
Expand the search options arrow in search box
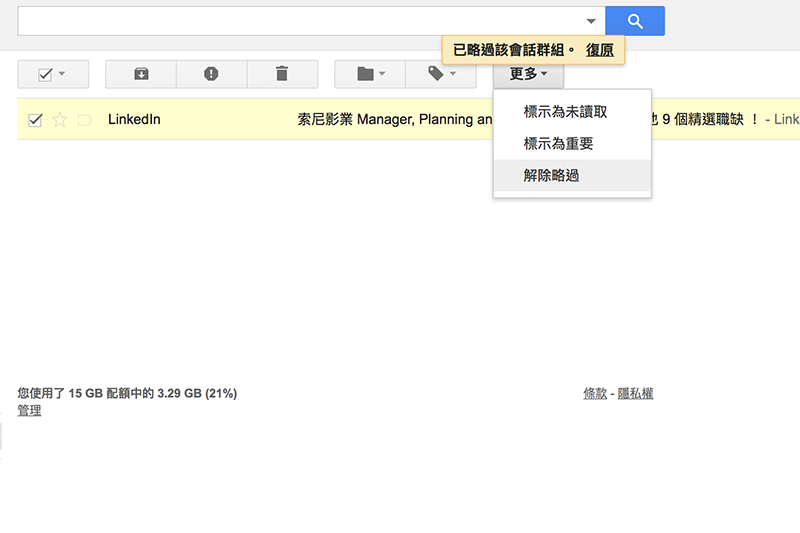click(591, 21)
